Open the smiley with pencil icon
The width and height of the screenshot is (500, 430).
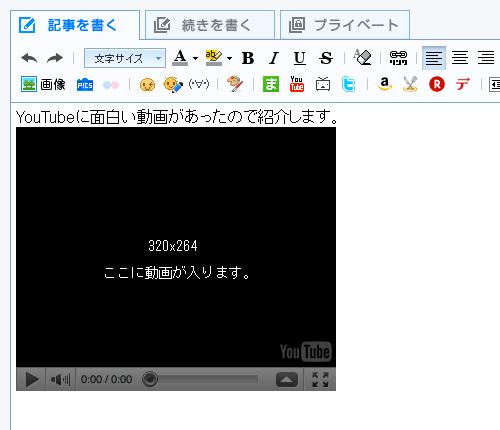[x=173, y=85]
